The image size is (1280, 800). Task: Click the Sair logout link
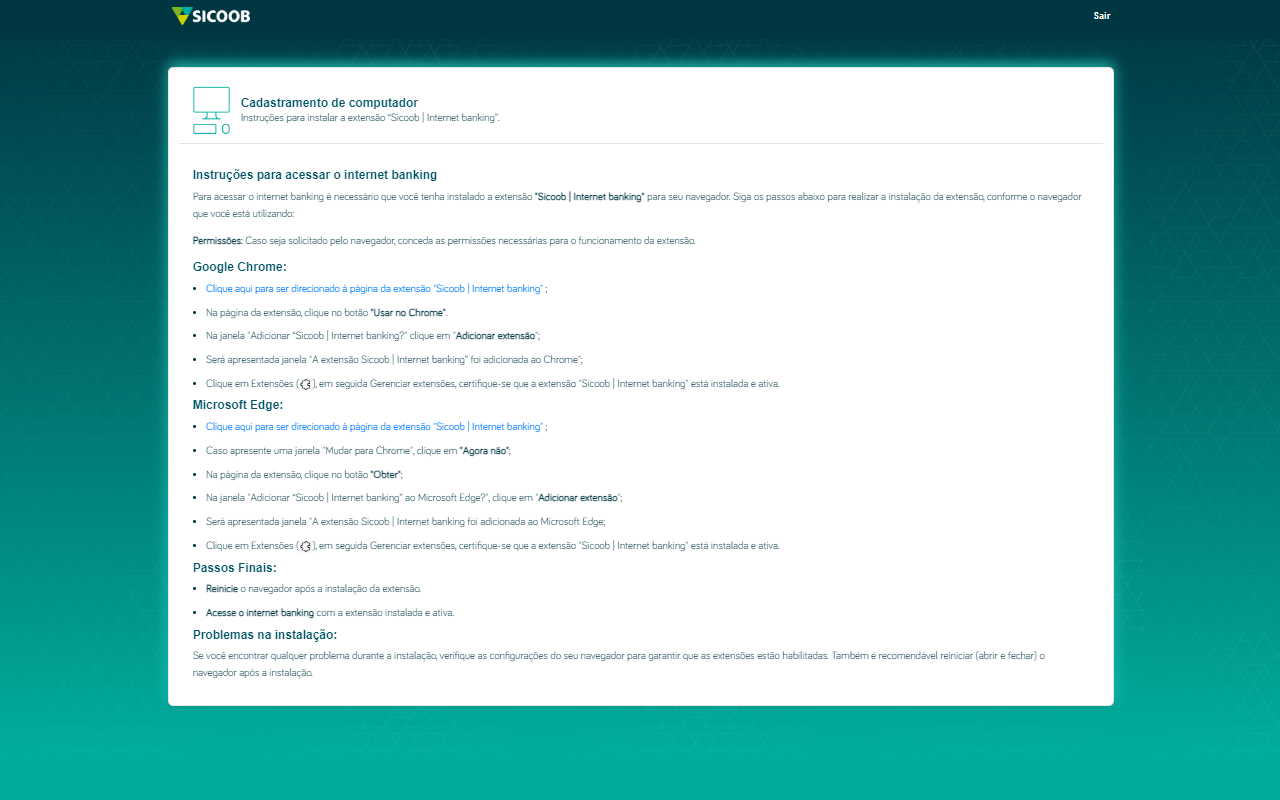[1102, 16]
